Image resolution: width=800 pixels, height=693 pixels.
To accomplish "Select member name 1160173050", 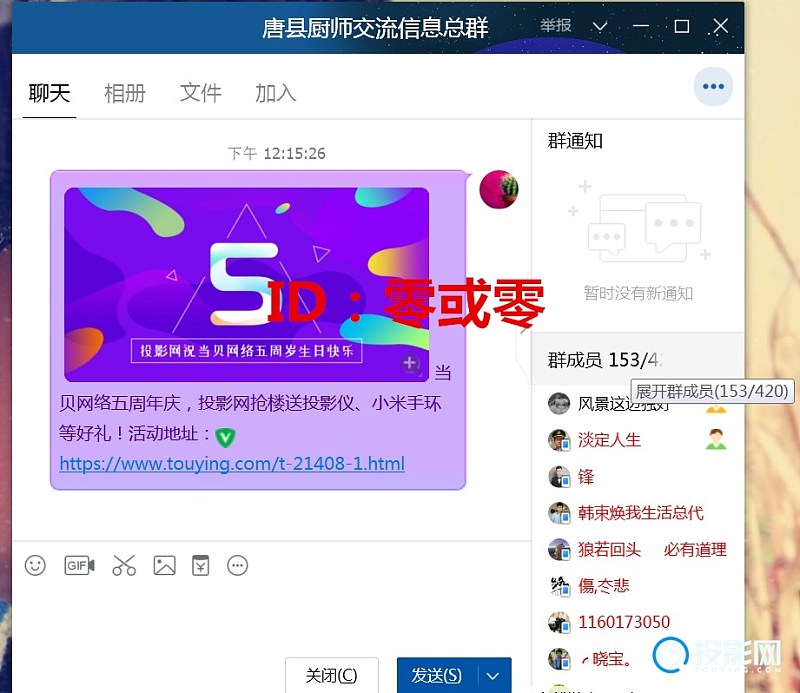I will click(624, 623).
